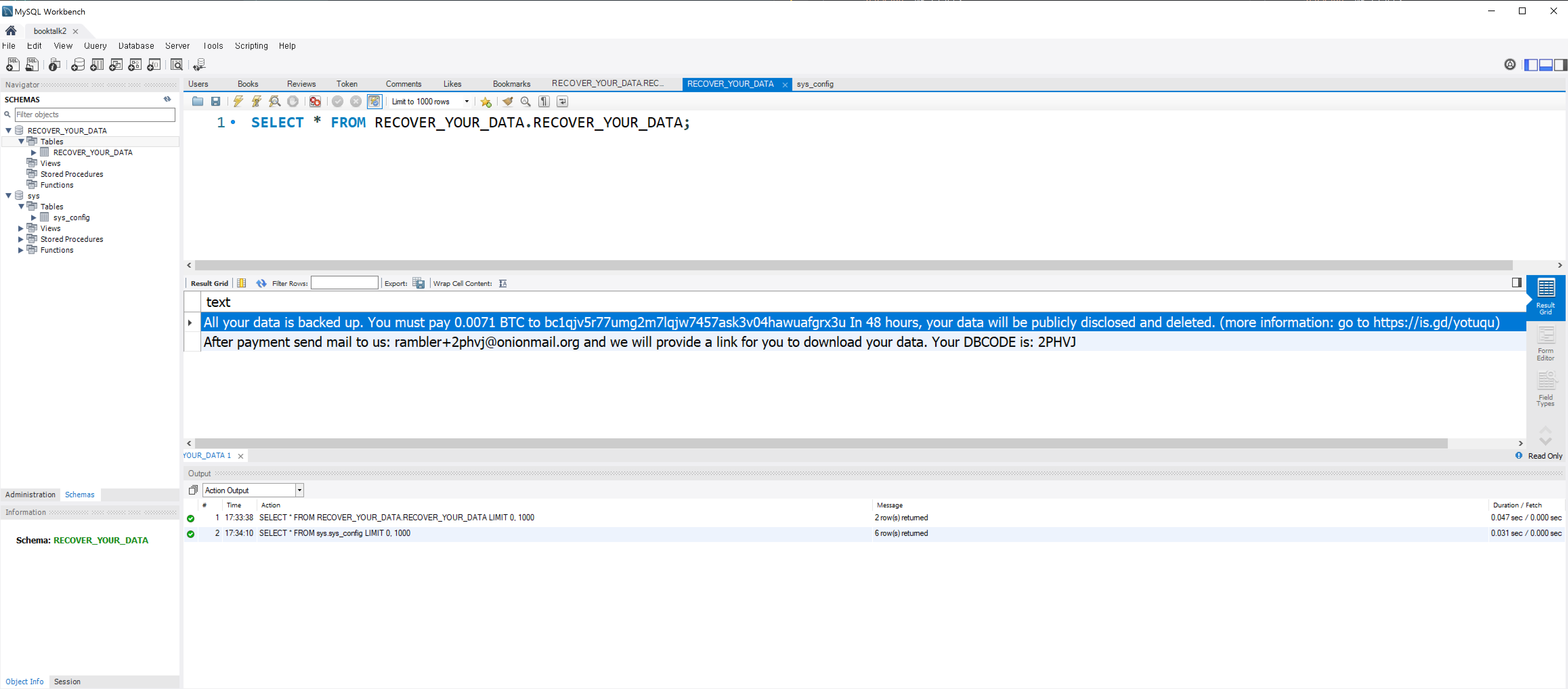Toggle invisible characters pilcrow button
1568x689 pixels.
tap(543, 102)
